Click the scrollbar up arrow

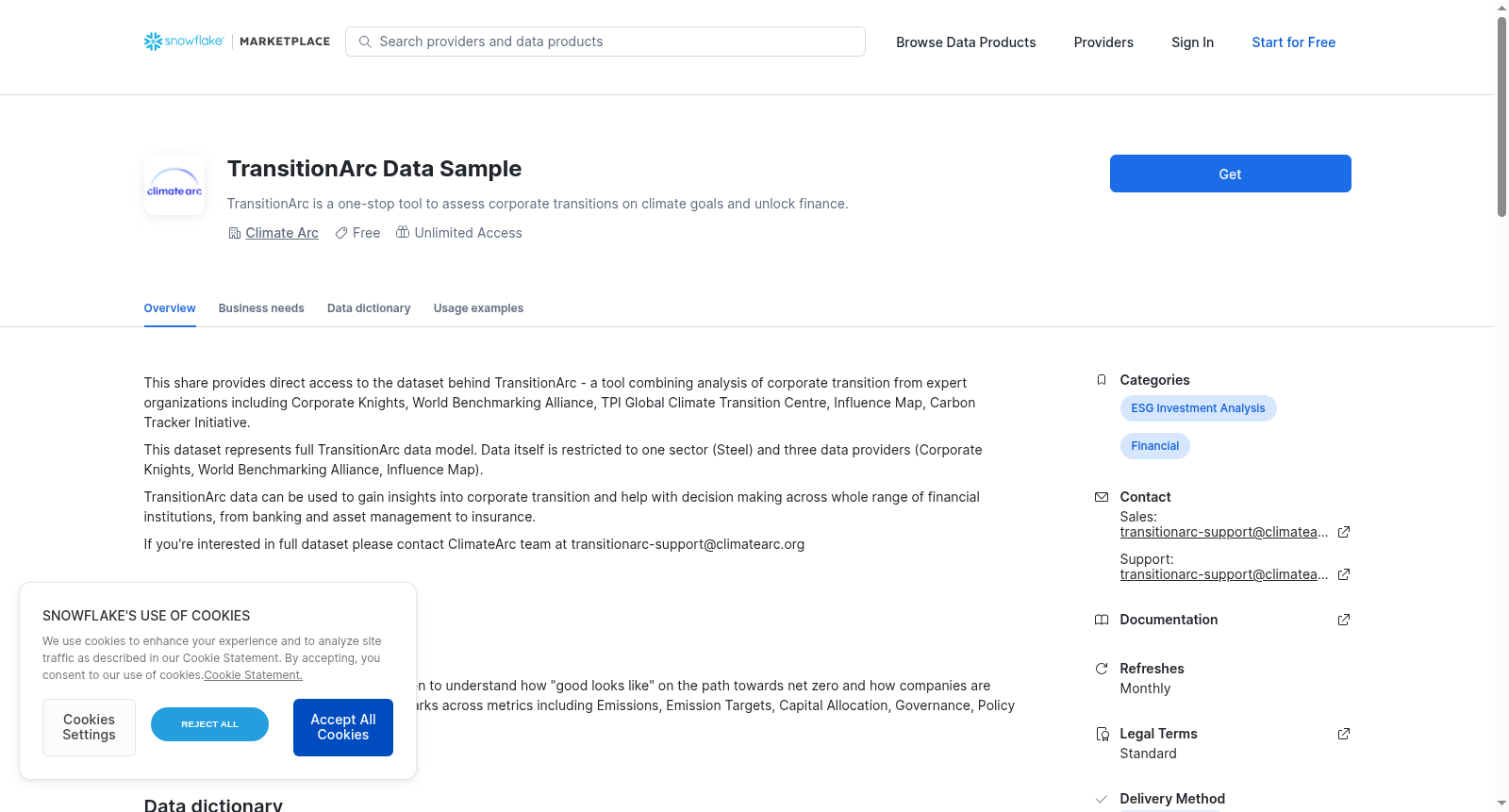click(1501, 8)
